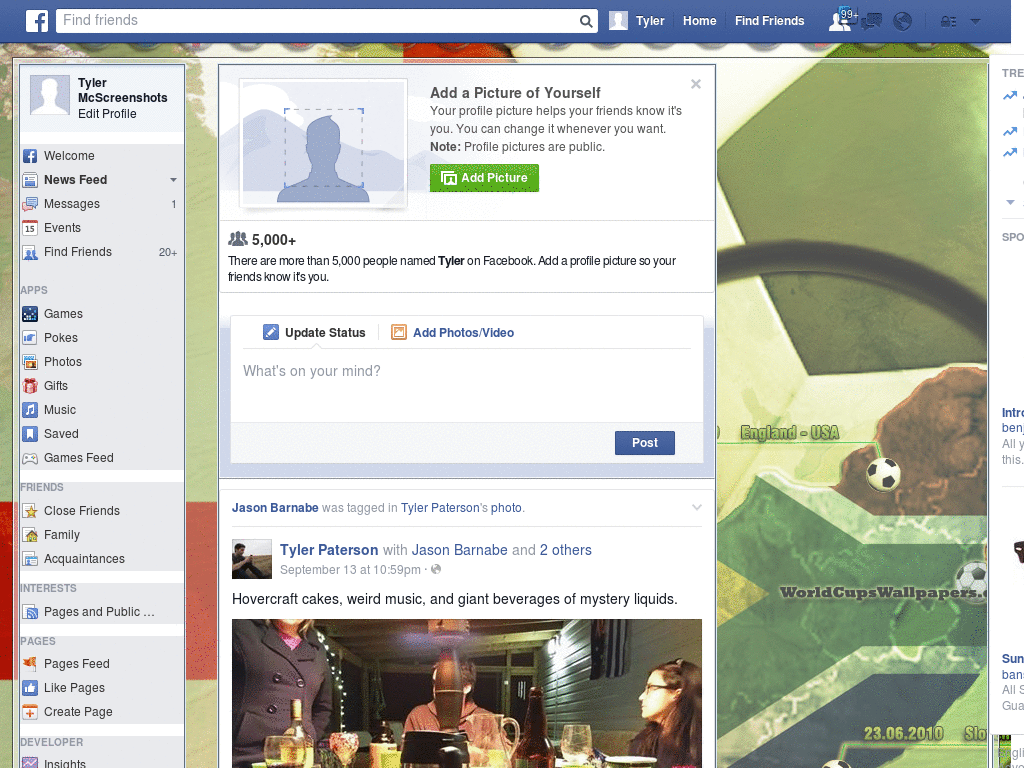Click the Post button
The width and height of the screenshot is (1024, 768).
click(x=645, y=443)
